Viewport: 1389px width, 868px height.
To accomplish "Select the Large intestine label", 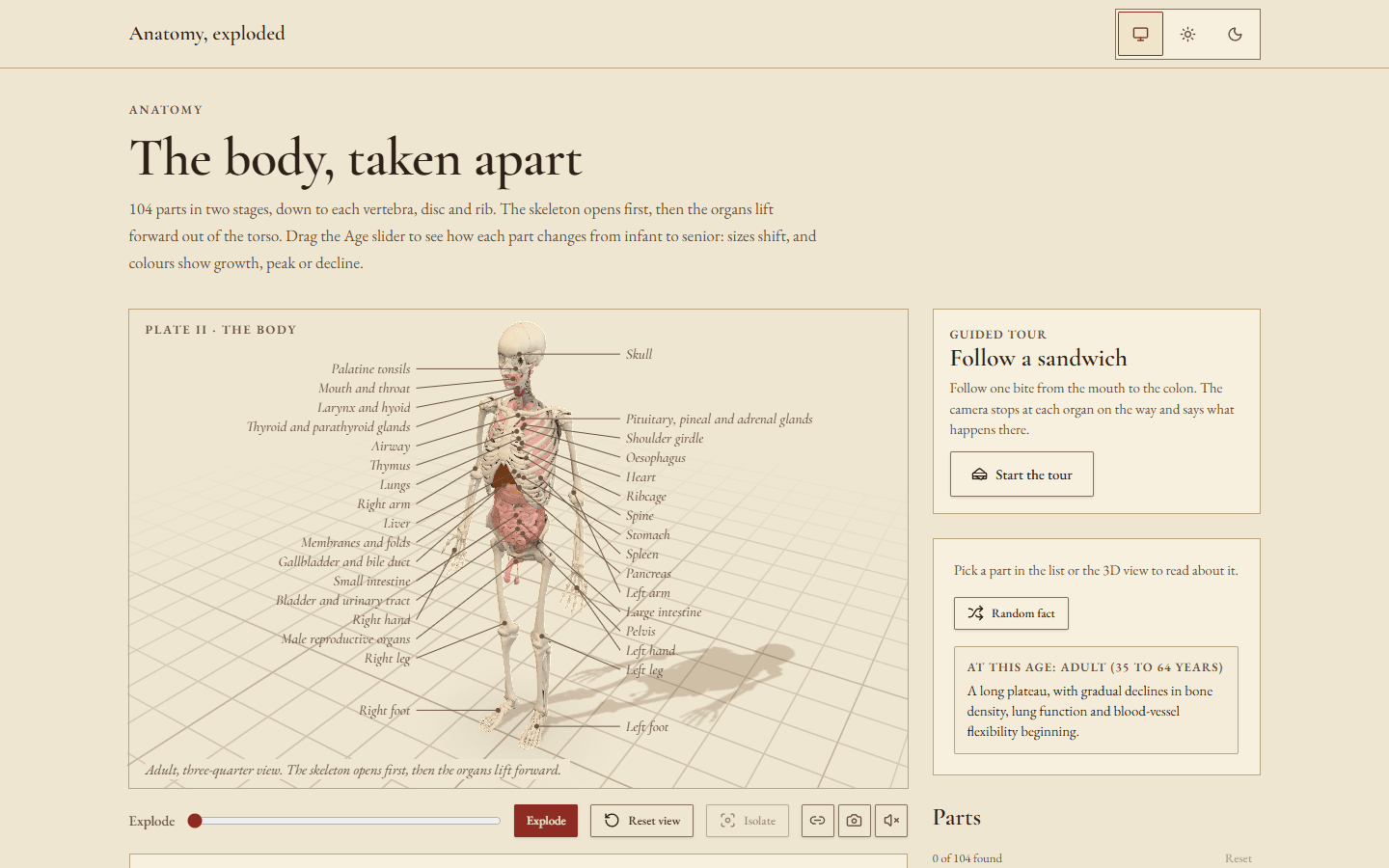I will 664,612.
